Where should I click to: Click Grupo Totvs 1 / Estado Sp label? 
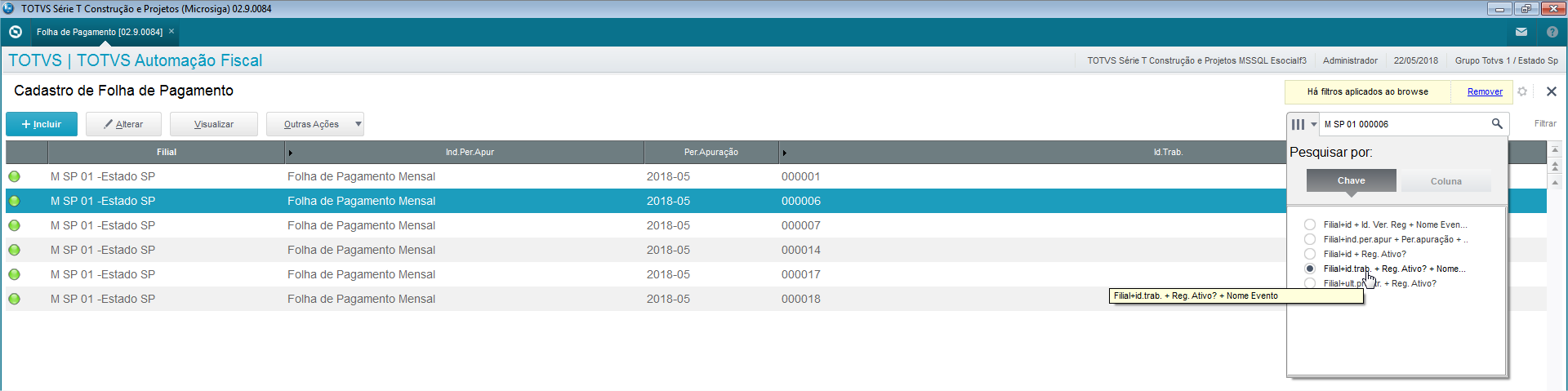[1506, 60]
